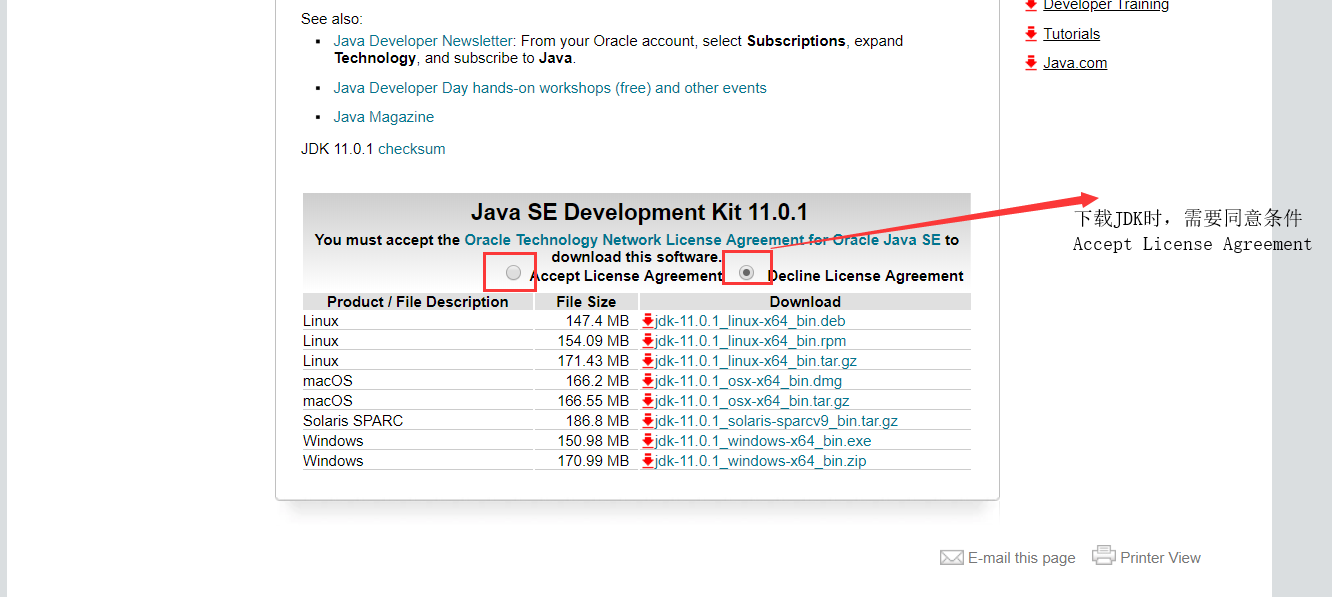Click red arrow icon beside Java.com

(1031, 63)
